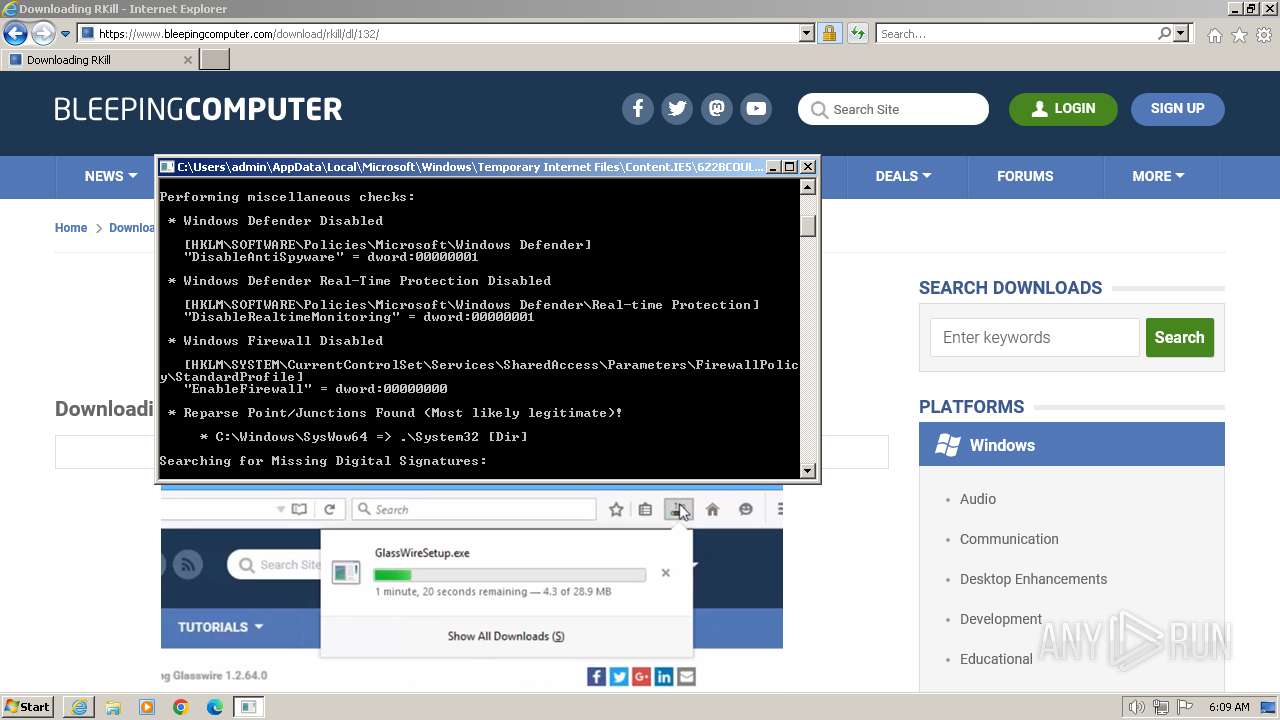Open BleepingComputer Twitter page icon
This screenshot has height=720, width=1280.
(x=677, y=109)
